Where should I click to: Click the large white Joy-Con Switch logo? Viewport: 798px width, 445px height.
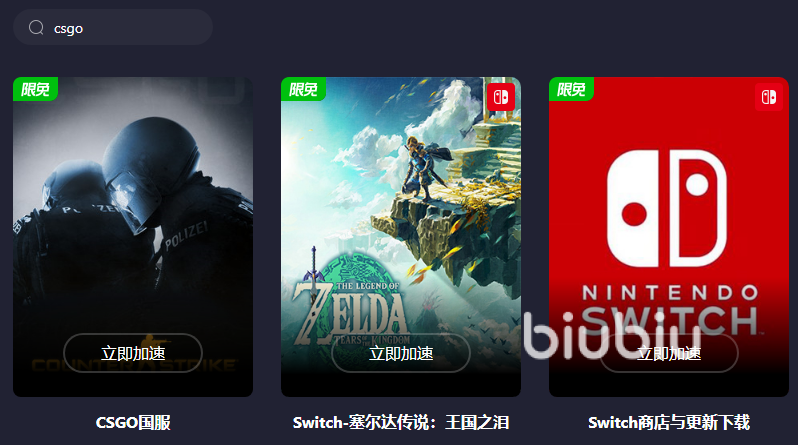click(667, 208)
